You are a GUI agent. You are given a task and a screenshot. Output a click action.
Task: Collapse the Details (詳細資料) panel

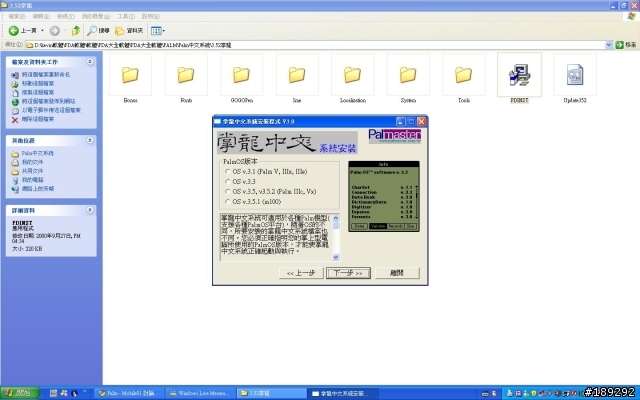tap(90, 210)
